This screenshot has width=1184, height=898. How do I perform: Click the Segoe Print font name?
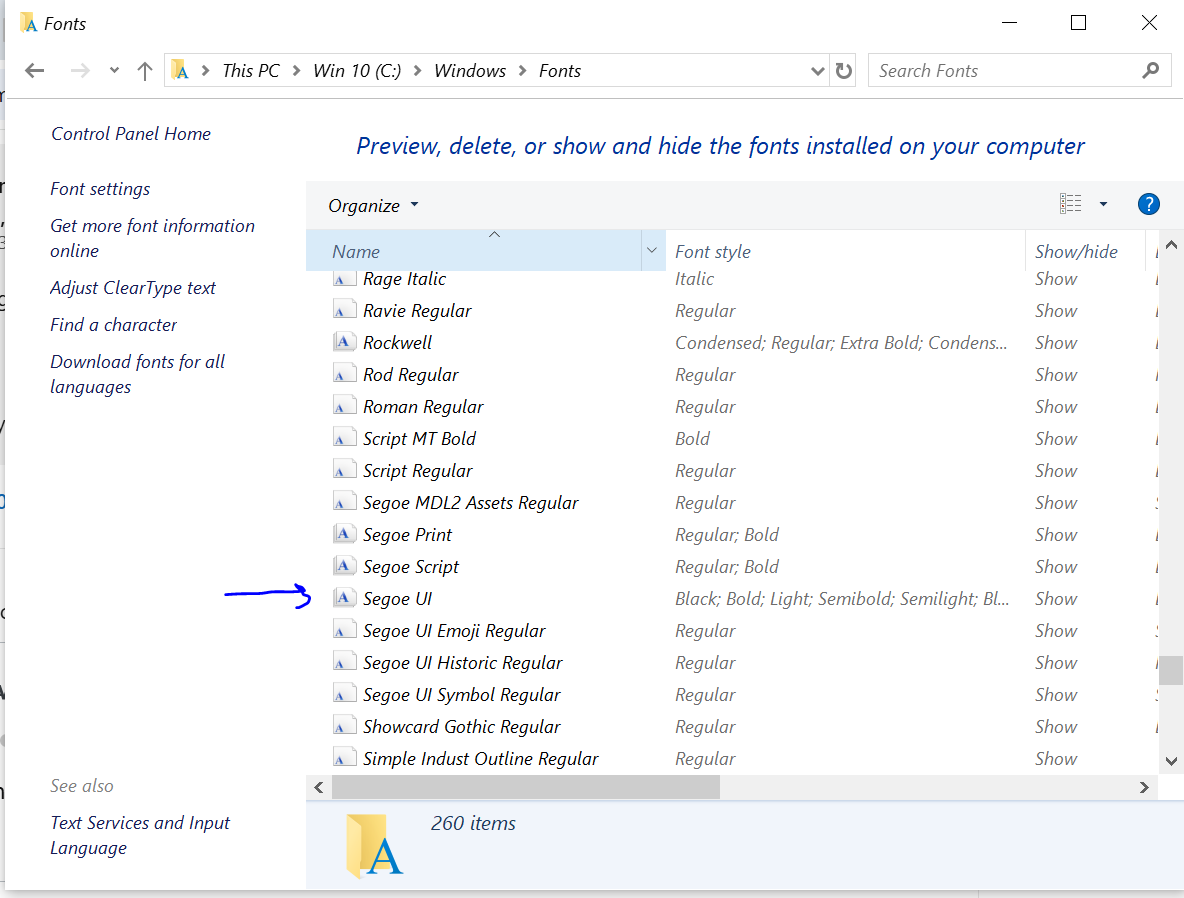click(407, 535)
